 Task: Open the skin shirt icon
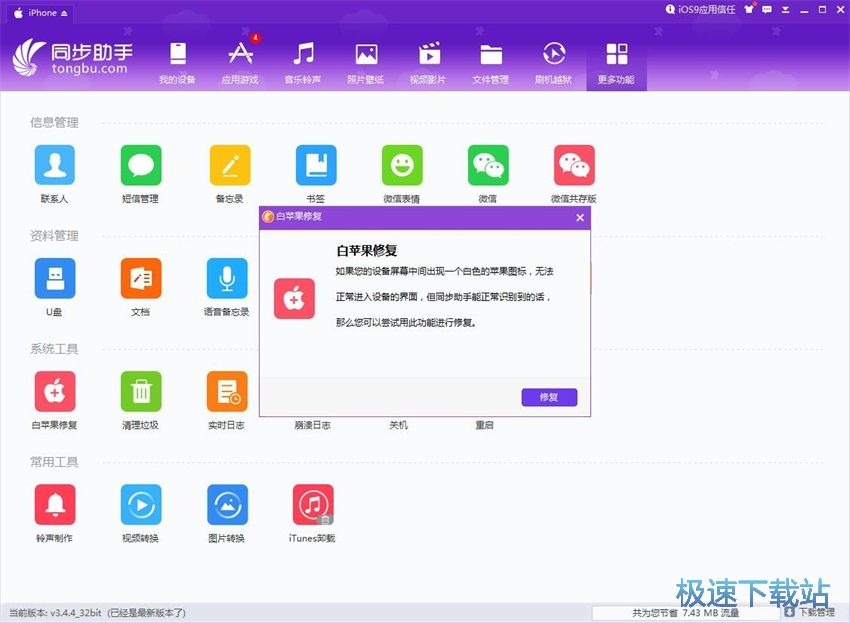[749, 9]
